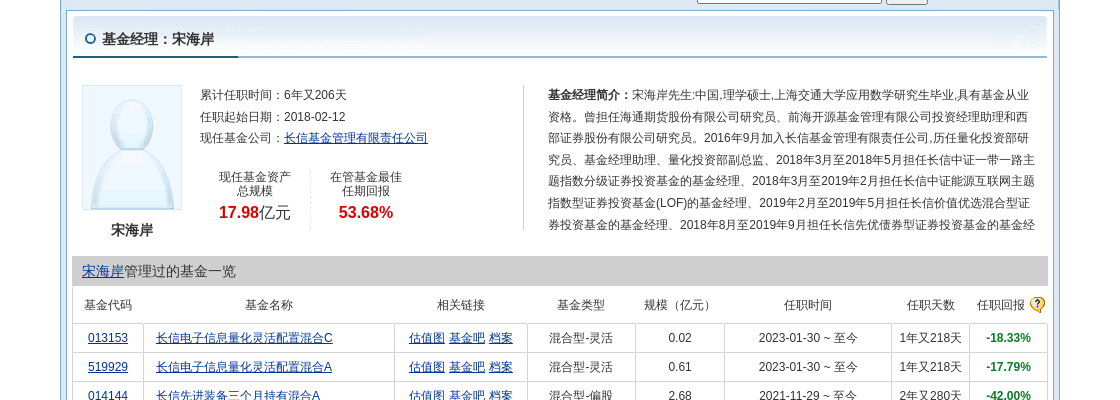Open 档案 for fund 519929

pyautogui.click(x=501, y=367)
